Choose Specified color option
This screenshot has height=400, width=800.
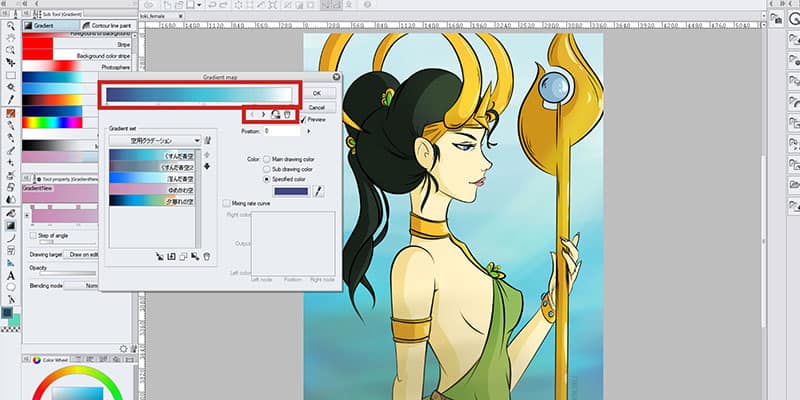coord(266,179)
